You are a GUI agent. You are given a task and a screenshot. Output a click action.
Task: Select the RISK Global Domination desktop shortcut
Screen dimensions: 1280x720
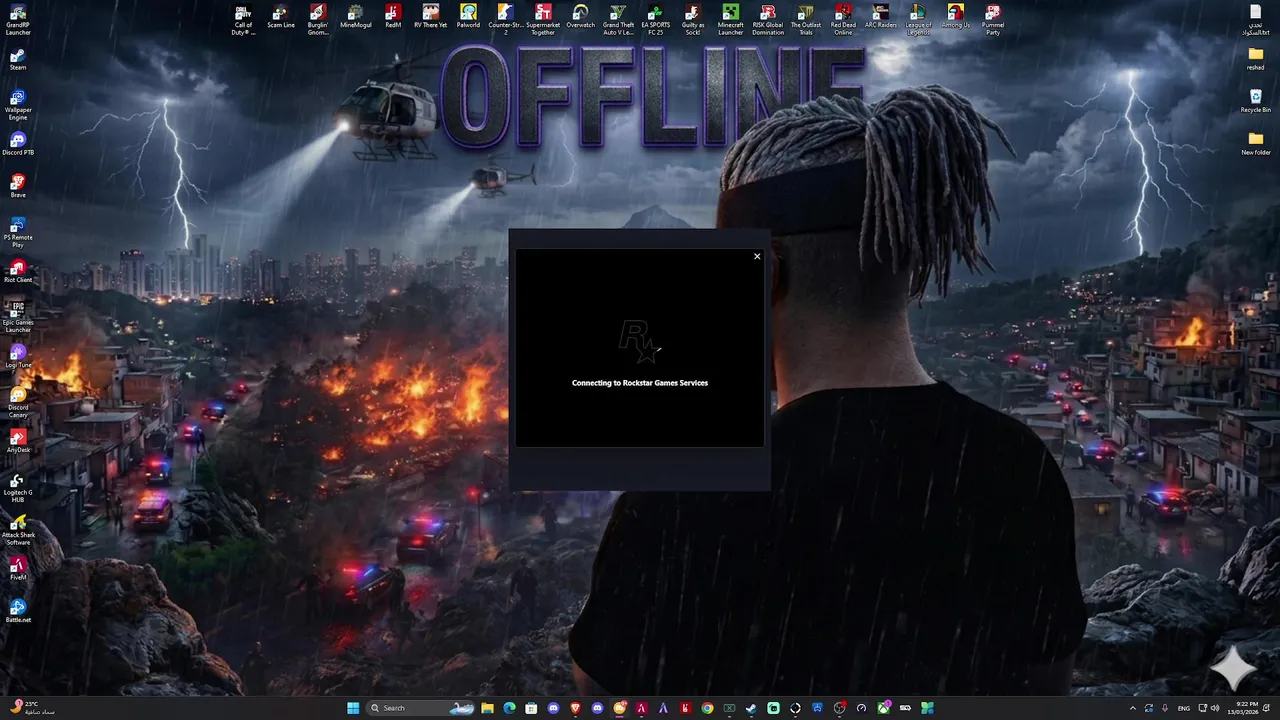[x=768, y=20]
